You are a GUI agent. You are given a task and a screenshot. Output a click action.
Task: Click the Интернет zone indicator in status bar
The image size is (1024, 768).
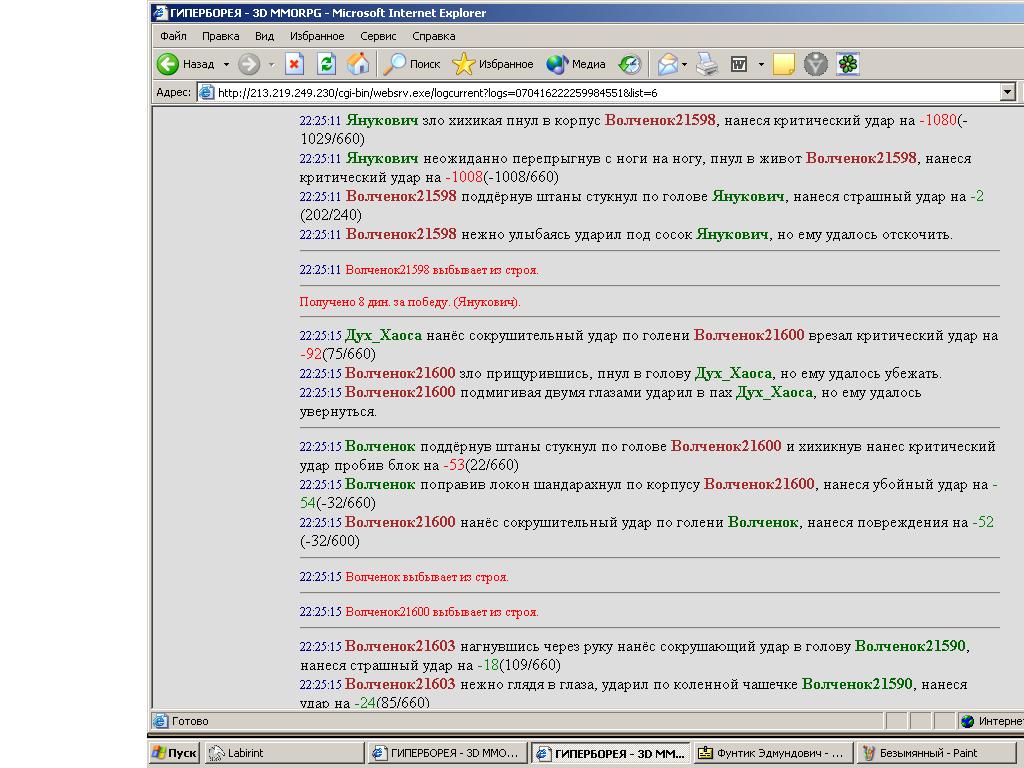pyautogui.click(x=992, y=721)
